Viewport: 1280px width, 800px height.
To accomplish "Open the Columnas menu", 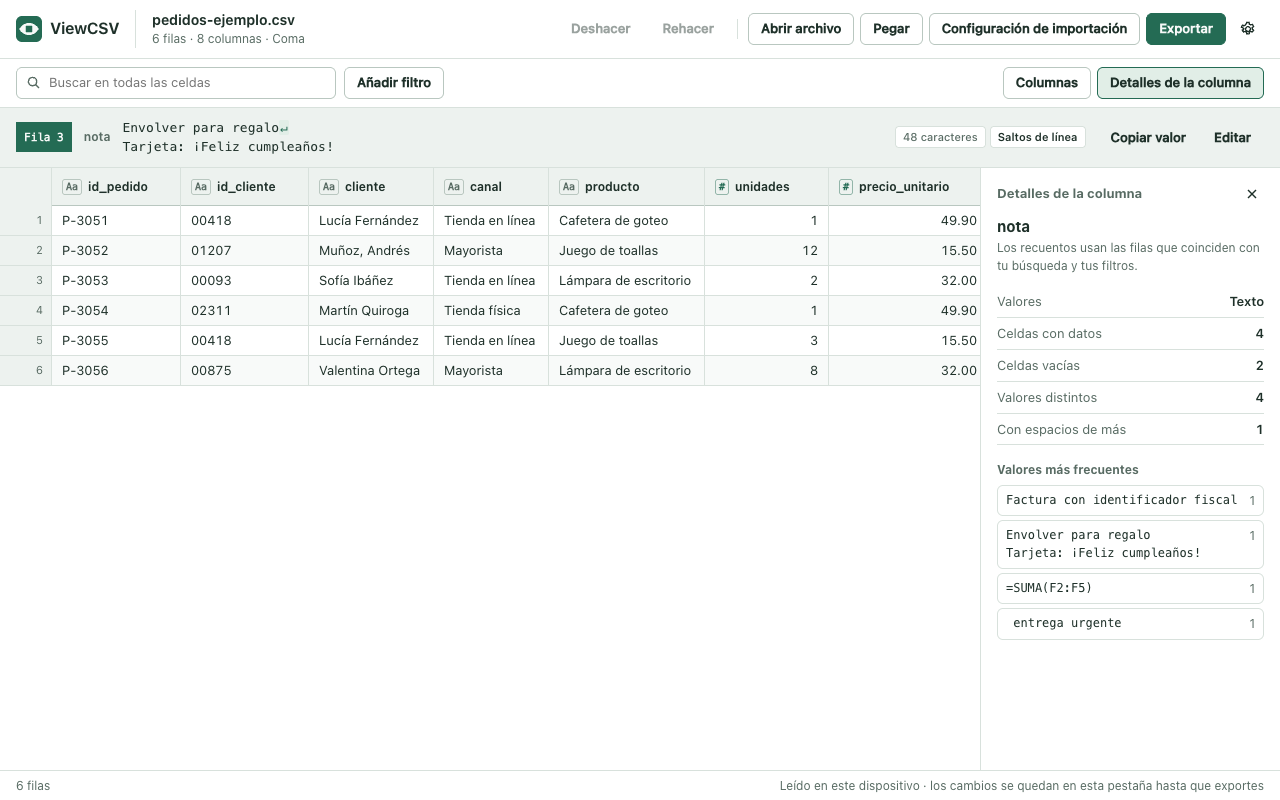I will point(1046,83).
